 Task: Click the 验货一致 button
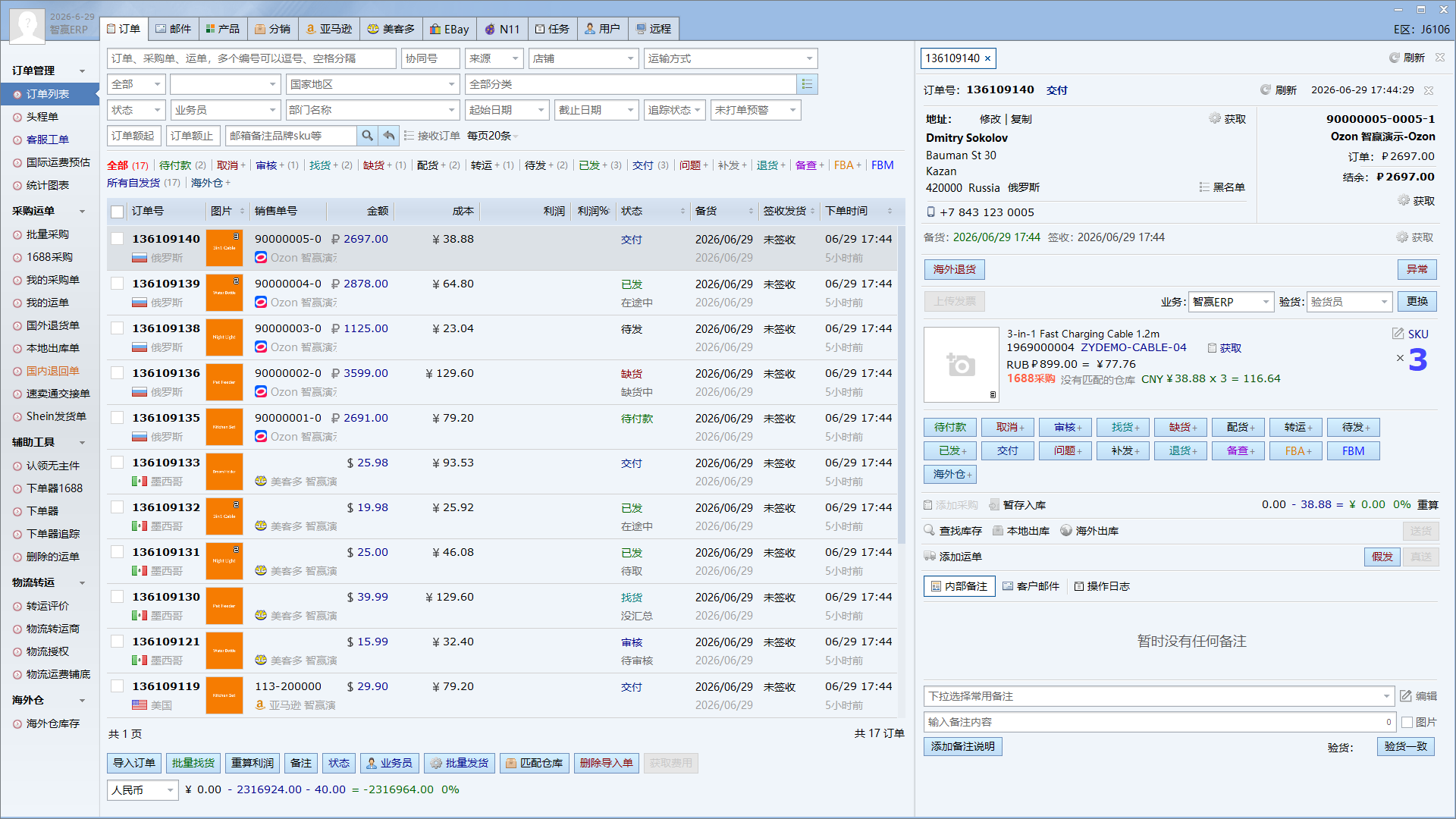pos(1405,746)
